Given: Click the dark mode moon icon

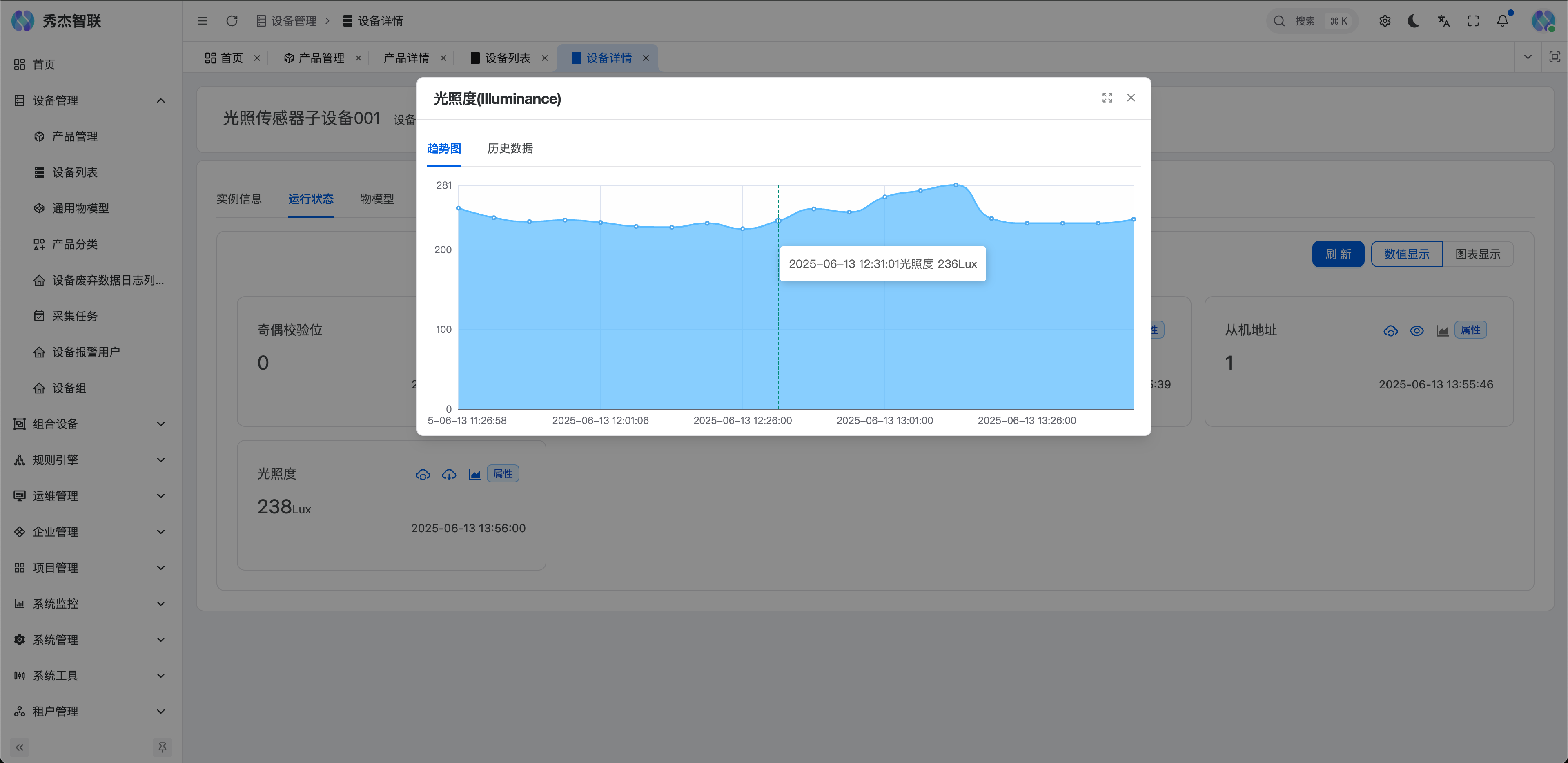Looking at the screenshot, I should tap(1413, 21).
